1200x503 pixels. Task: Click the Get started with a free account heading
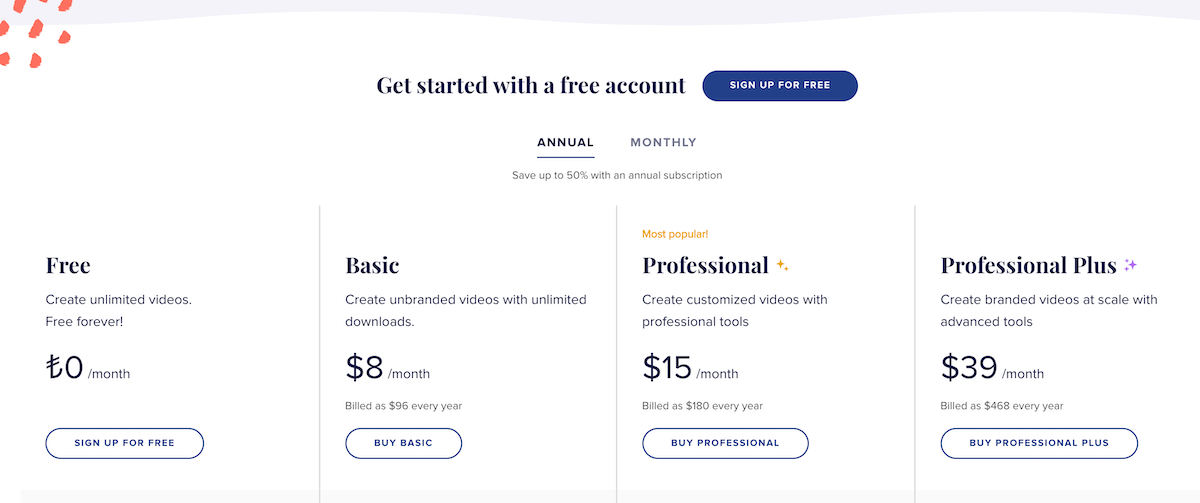point(531,86)
